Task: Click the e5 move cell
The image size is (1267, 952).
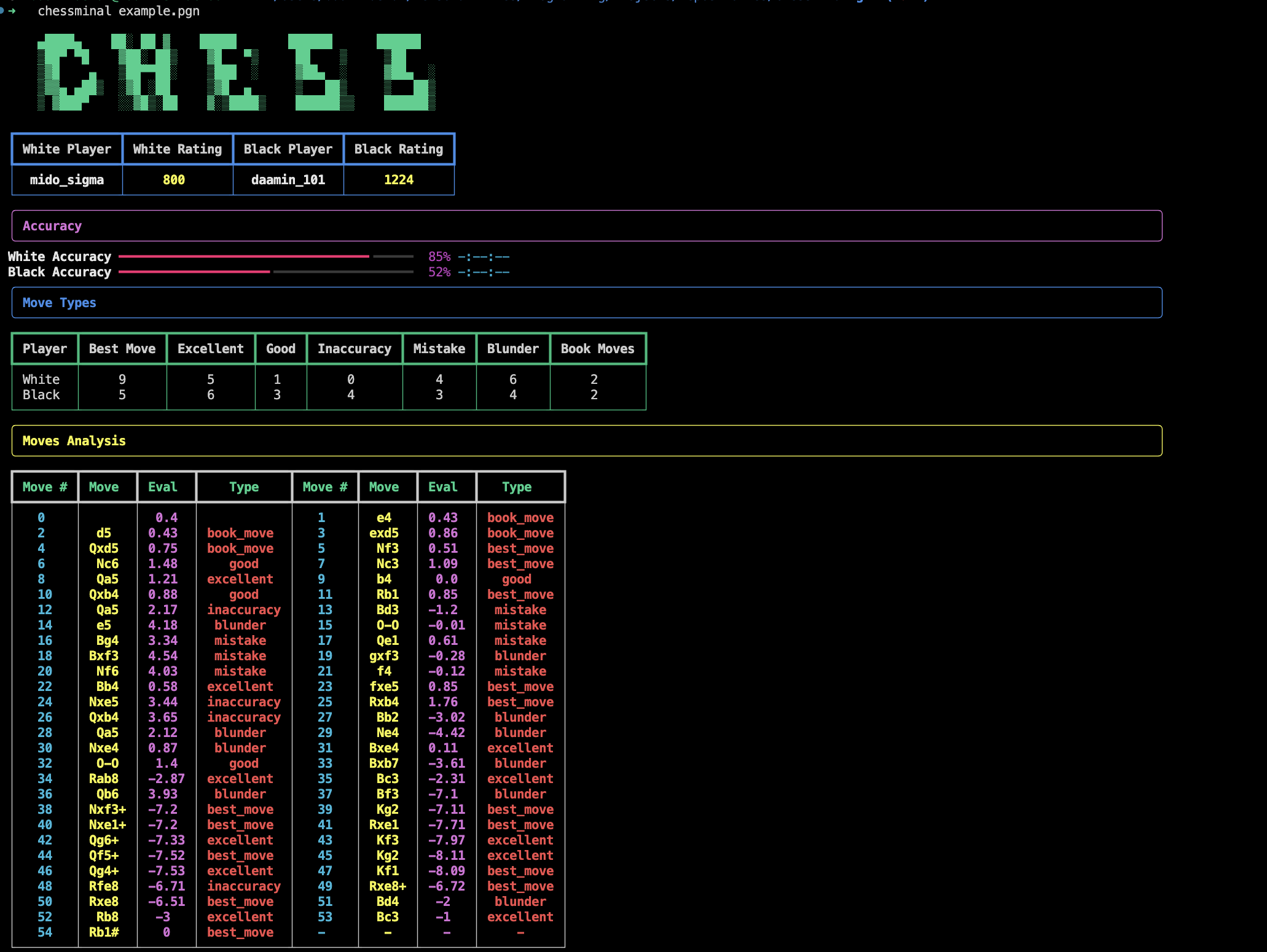Action: [x=104, y=625]
